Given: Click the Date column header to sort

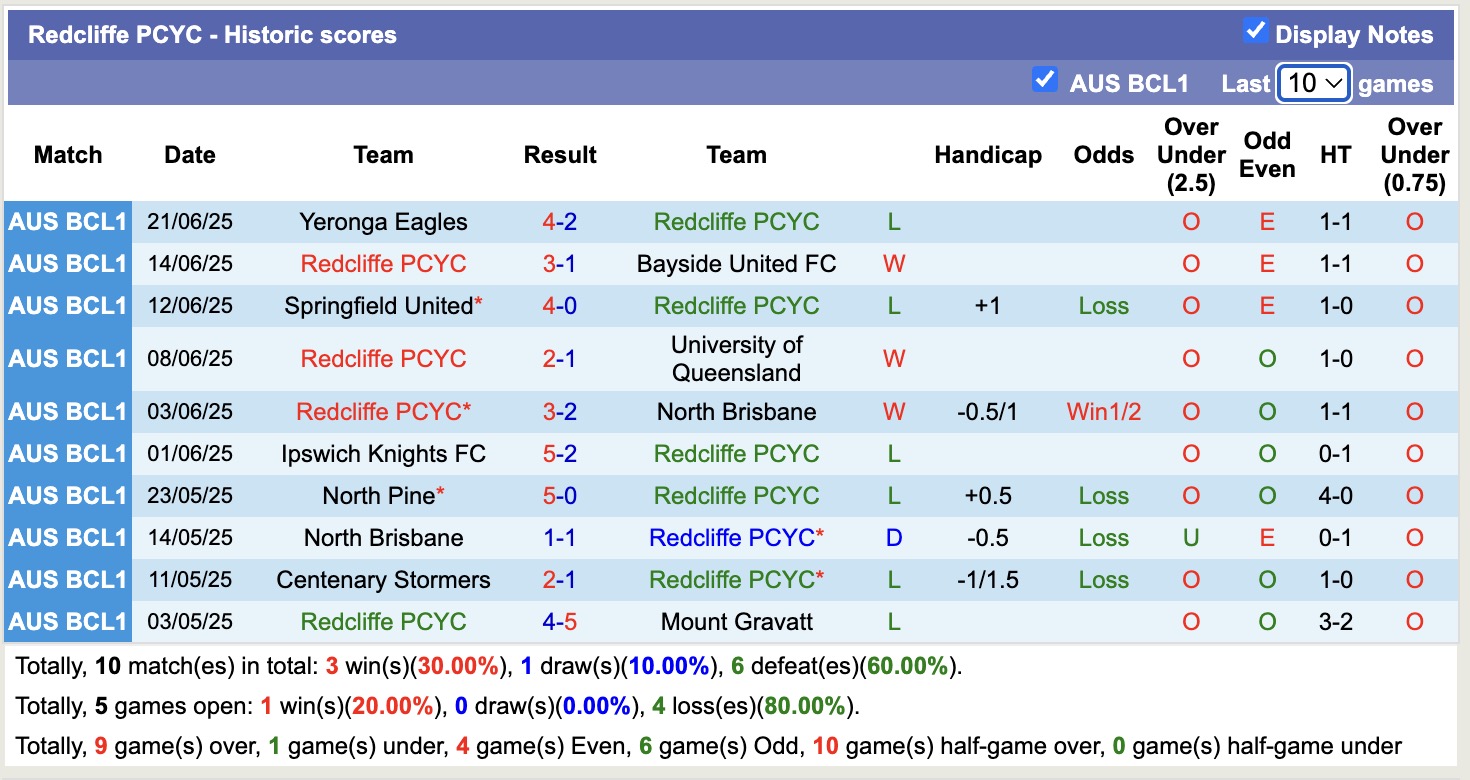Looking at the screenshot, I should point(189,155).
